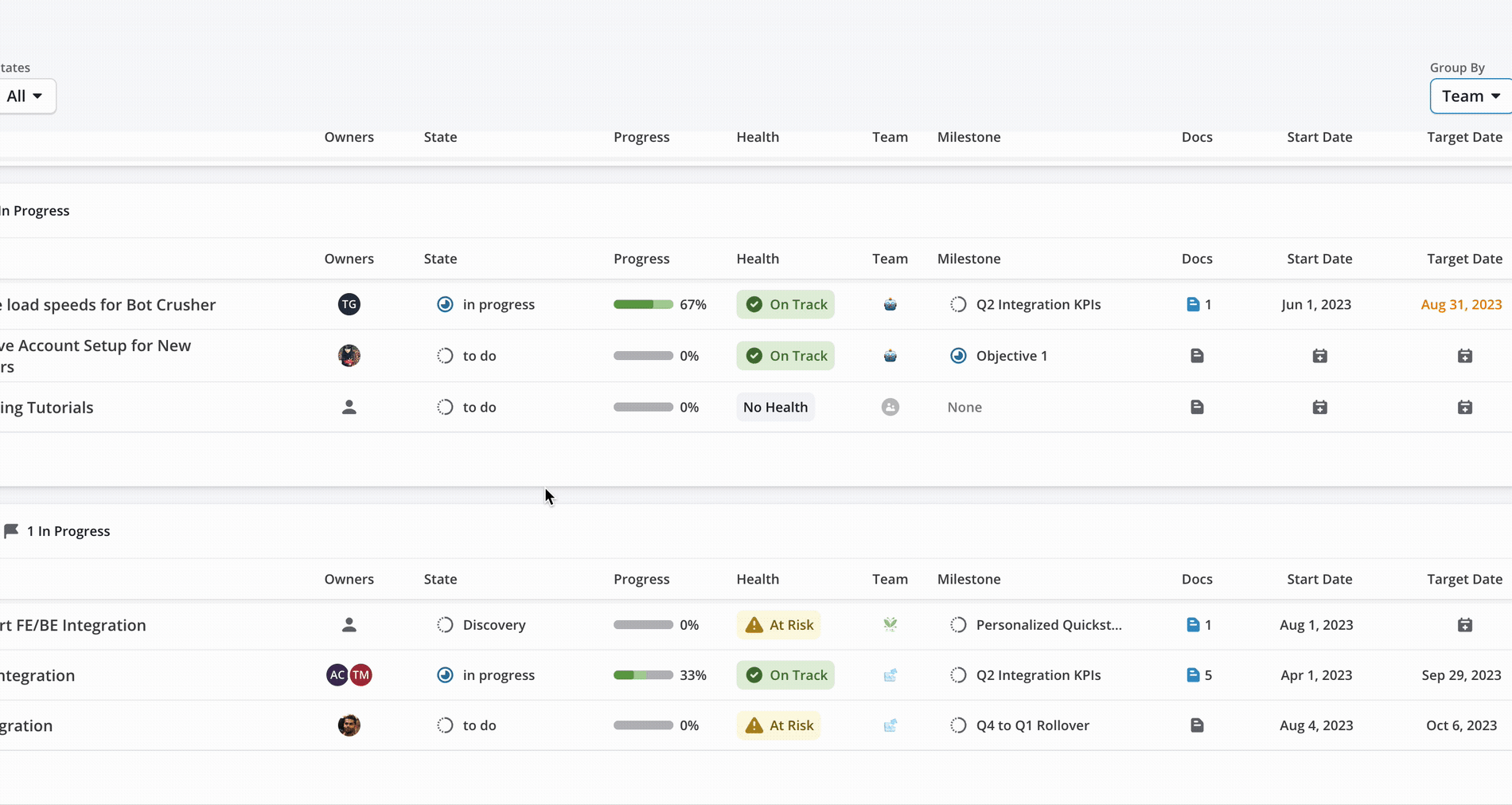Screen dimensions: 1512x805
Task: Click At Risk badge in Q4 to Q1 Rollover row
Action: pos(778,725)
